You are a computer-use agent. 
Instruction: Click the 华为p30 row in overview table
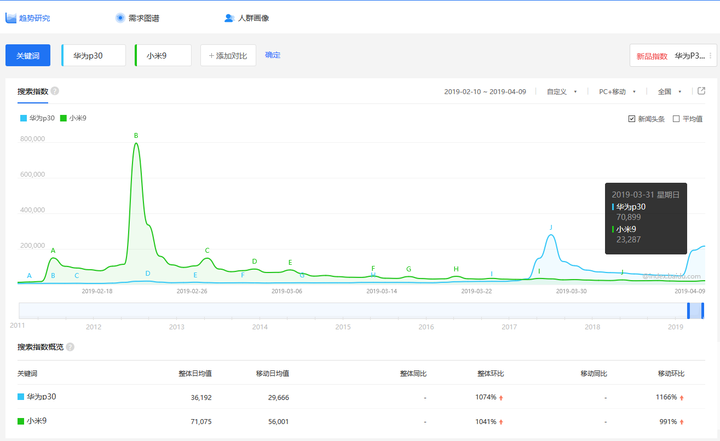361,397
